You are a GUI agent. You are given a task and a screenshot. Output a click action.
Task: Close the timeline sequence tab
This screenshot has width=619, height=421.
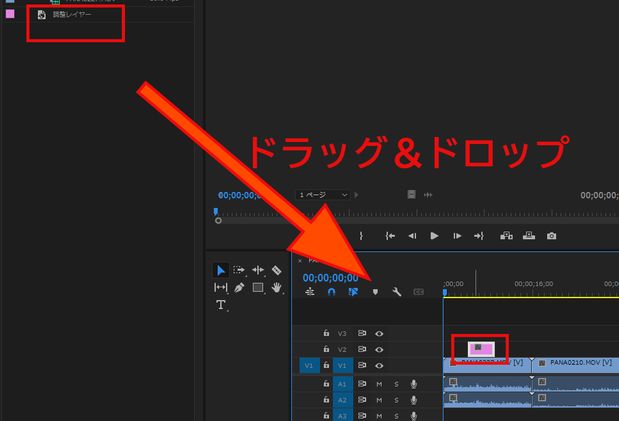coord(300,261)
